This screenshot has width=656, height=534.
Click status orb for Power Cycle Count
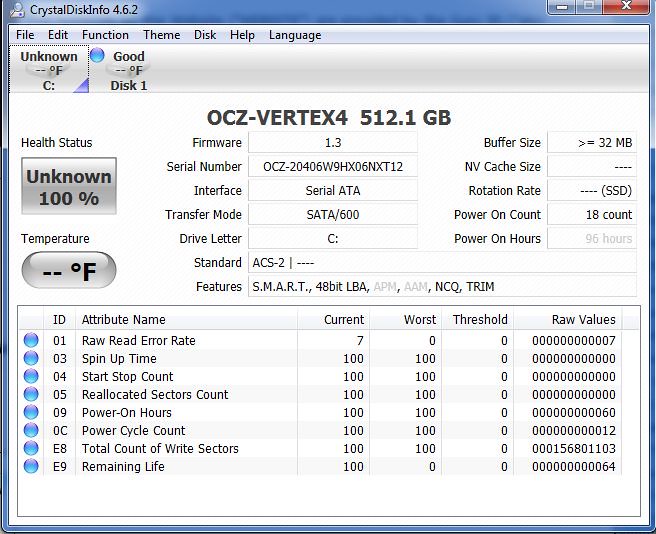tap(31, 430)
